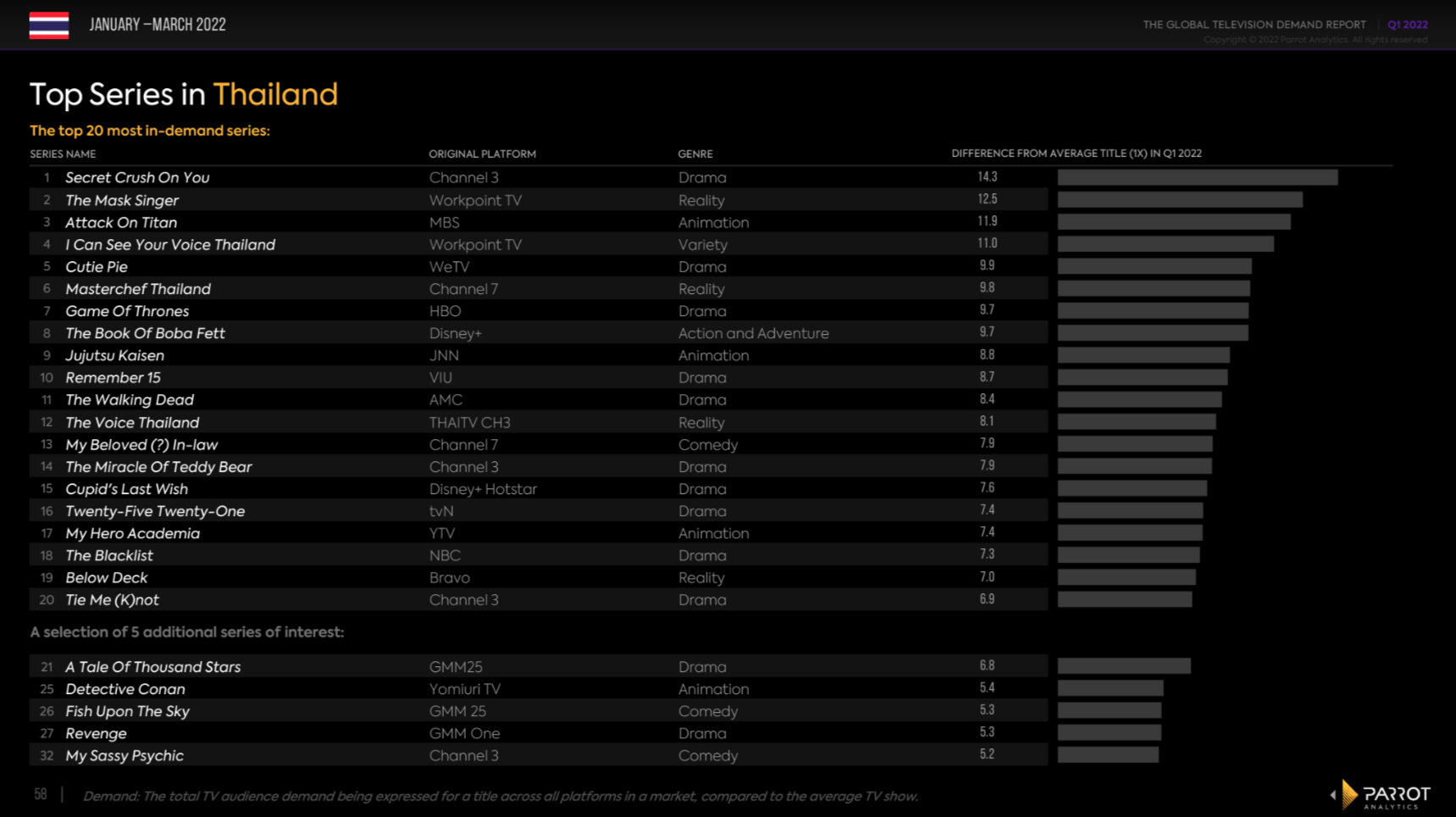Click the 'Variety' genre cell
The width and height of the screenshot is (1456, 817).
coord(702,245)
